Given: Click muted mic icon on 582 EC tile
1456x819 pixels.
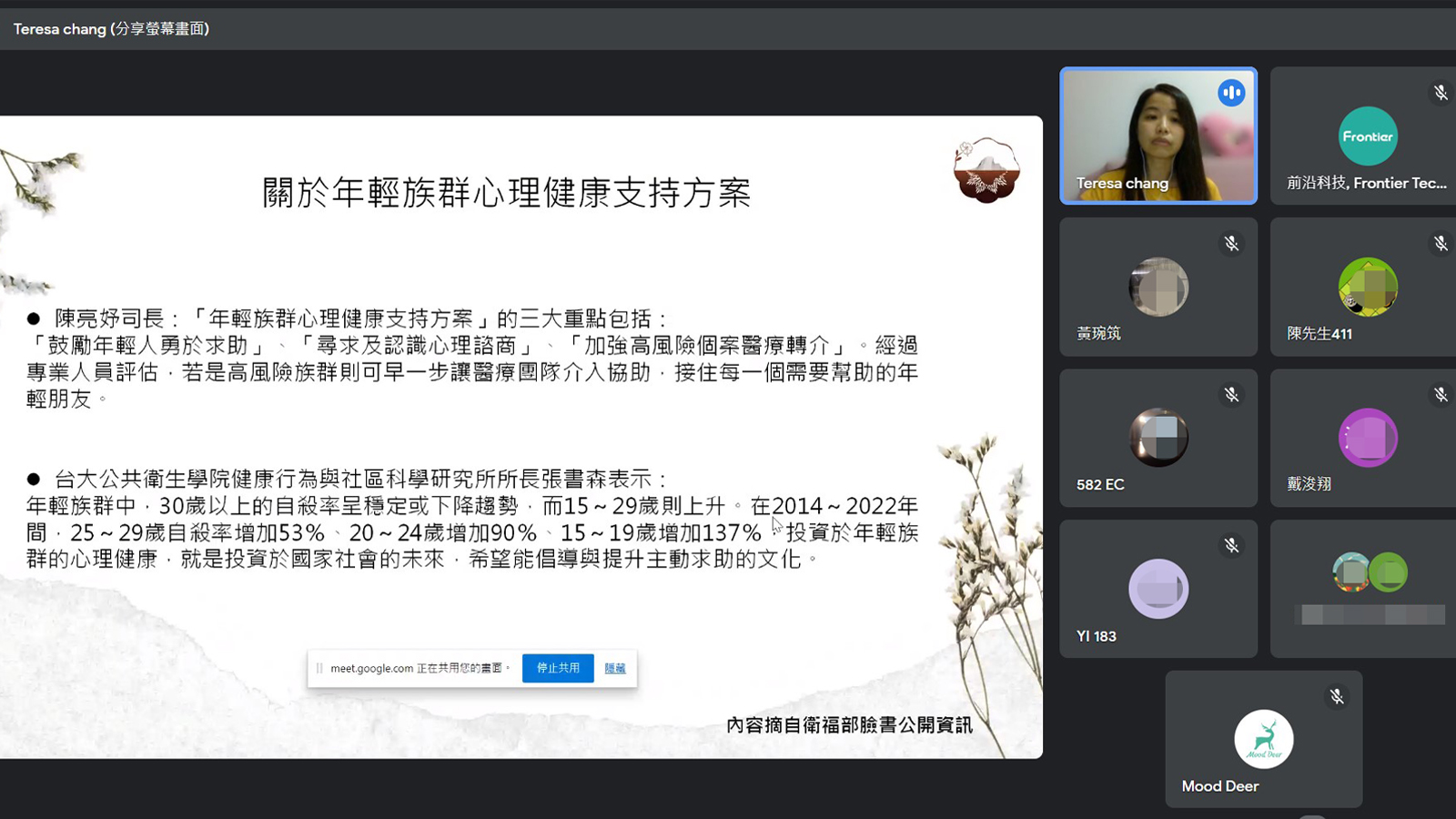Looking at the screenshot, I should point(1231,395).
